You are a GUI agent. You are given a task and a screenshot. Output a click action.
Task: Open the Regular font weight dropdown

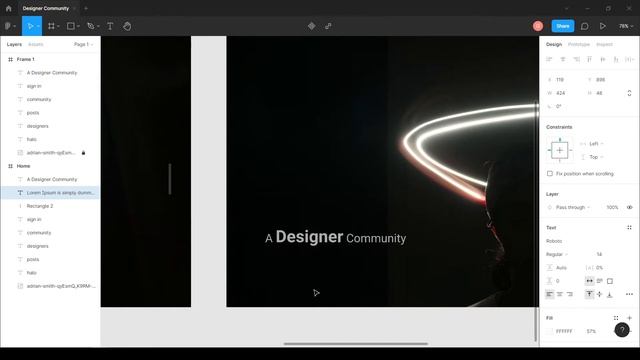point(557,254)
